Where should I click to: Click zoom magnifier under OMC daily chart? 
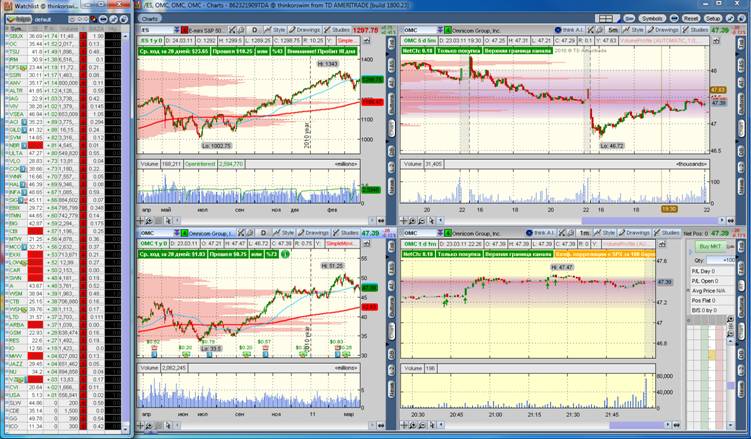[149, 425]
